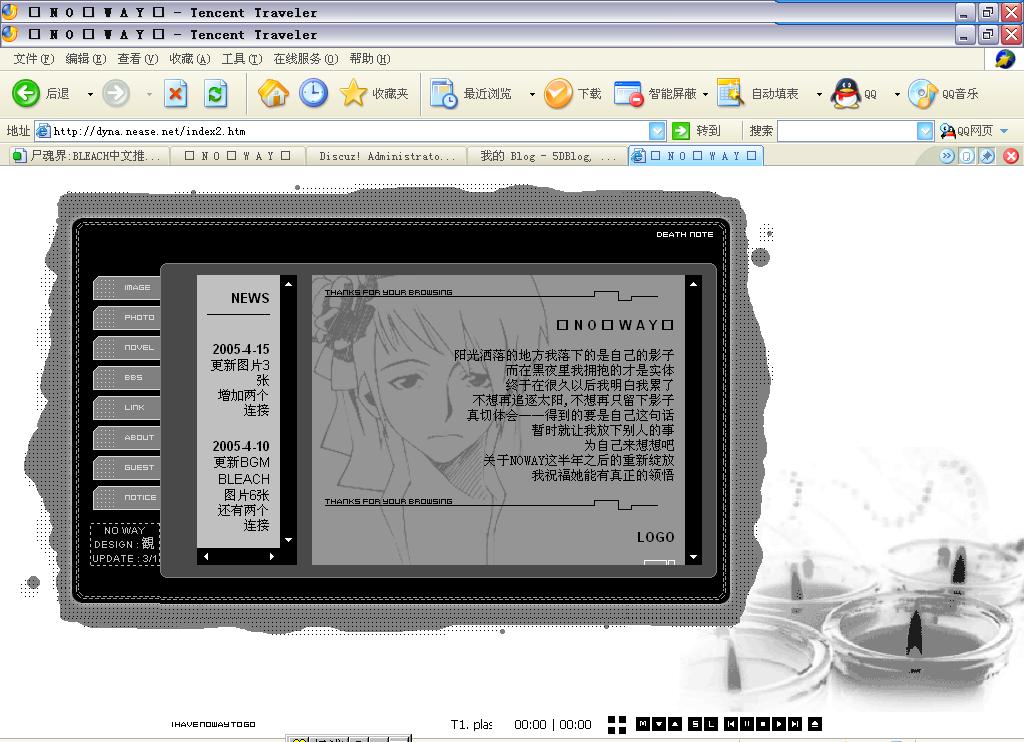This screenshot has height=742, width=1024.
Task: Open the 编辑(E) menu
Action: (x=86, y=59)
